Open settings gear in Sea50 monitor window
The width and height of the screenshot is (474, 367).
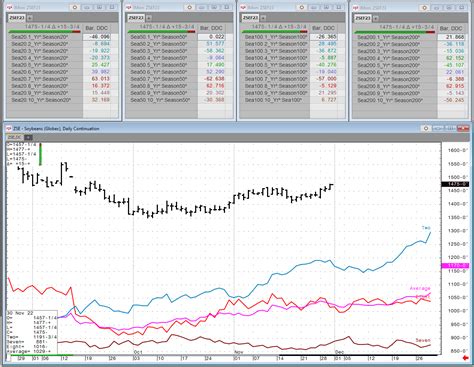(x=190, y=7)
